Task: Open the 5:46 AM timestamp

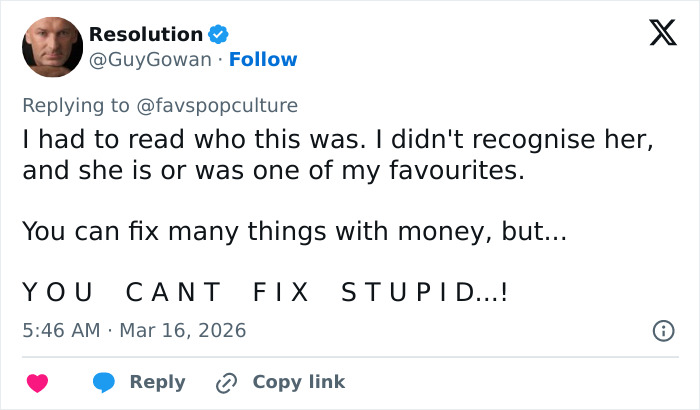Action: pyautogui.click(x=63, y=330)
